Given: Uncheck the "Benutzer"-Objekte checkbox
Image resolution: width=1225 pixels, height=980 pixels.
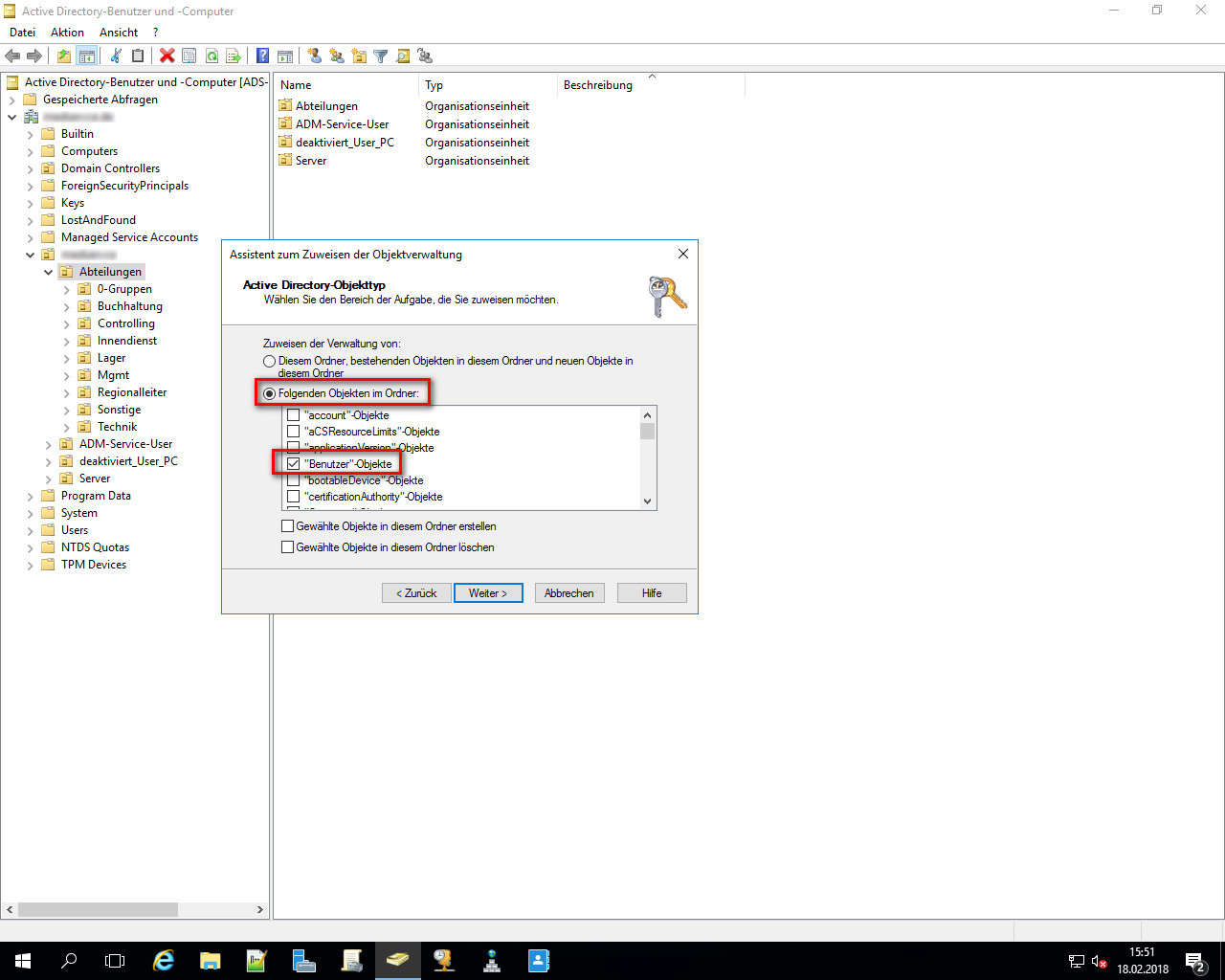Looking at the screenshot, I should (294, 464).
